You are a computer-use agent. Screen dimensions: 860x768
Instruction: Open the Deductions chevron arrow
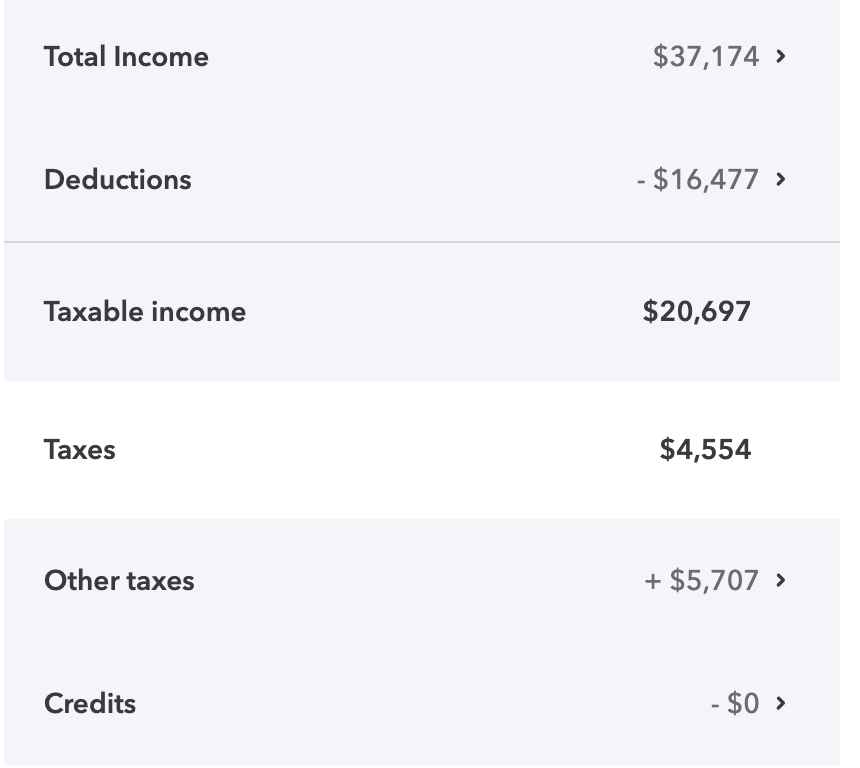coord(780,179)
